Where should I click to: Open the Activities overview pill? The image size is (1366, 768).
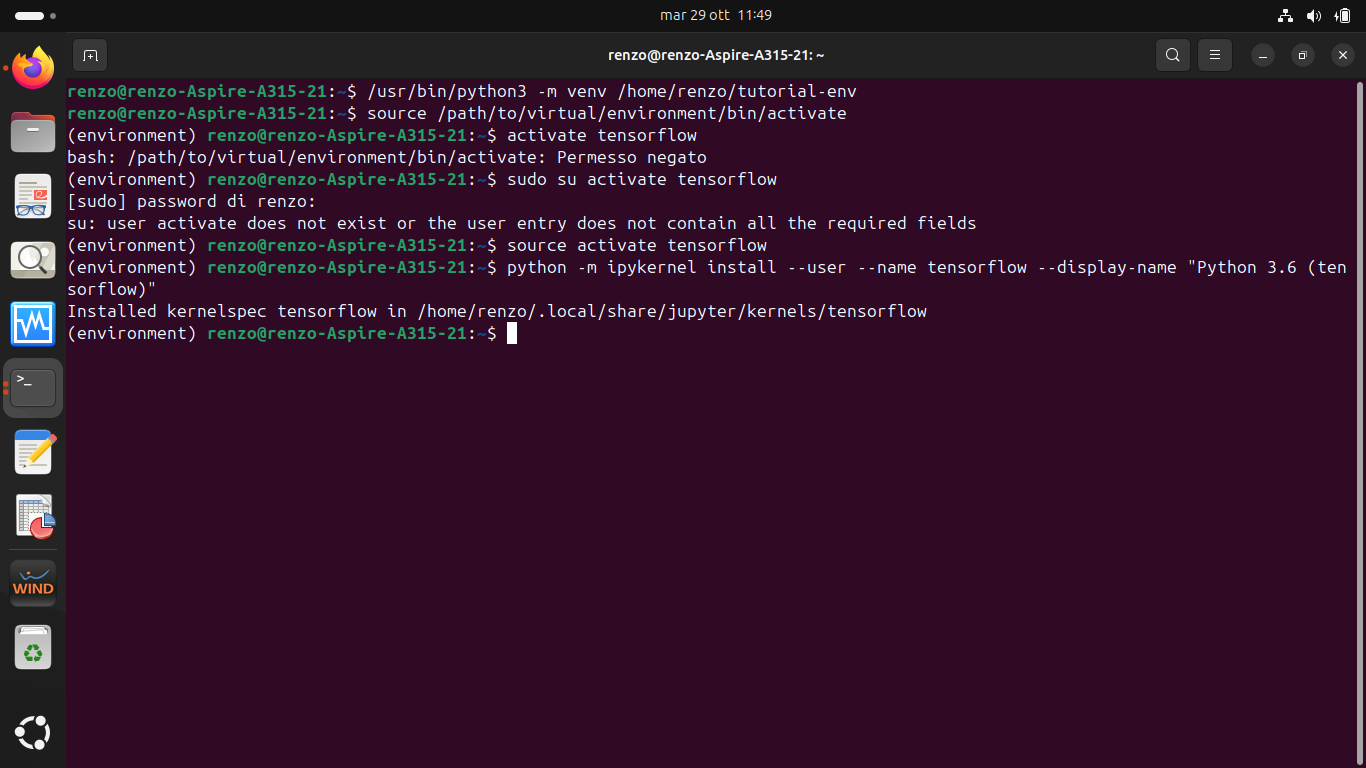36,16
